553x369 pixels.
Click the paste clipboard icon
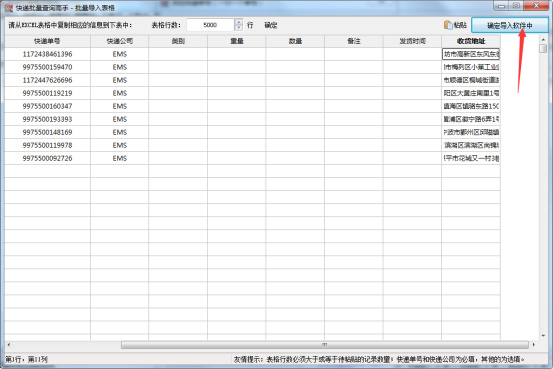[448, 25]
